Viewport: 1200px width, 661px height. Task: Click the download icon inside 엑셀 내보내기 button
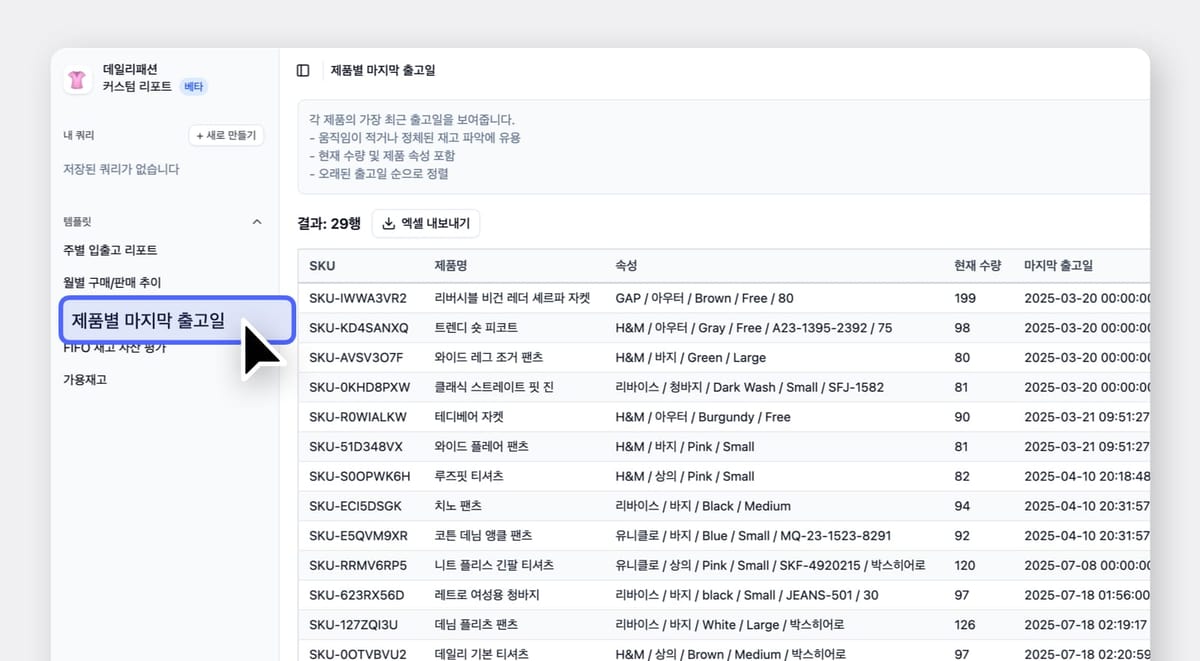pyautogui.click(x=388, y=223)
